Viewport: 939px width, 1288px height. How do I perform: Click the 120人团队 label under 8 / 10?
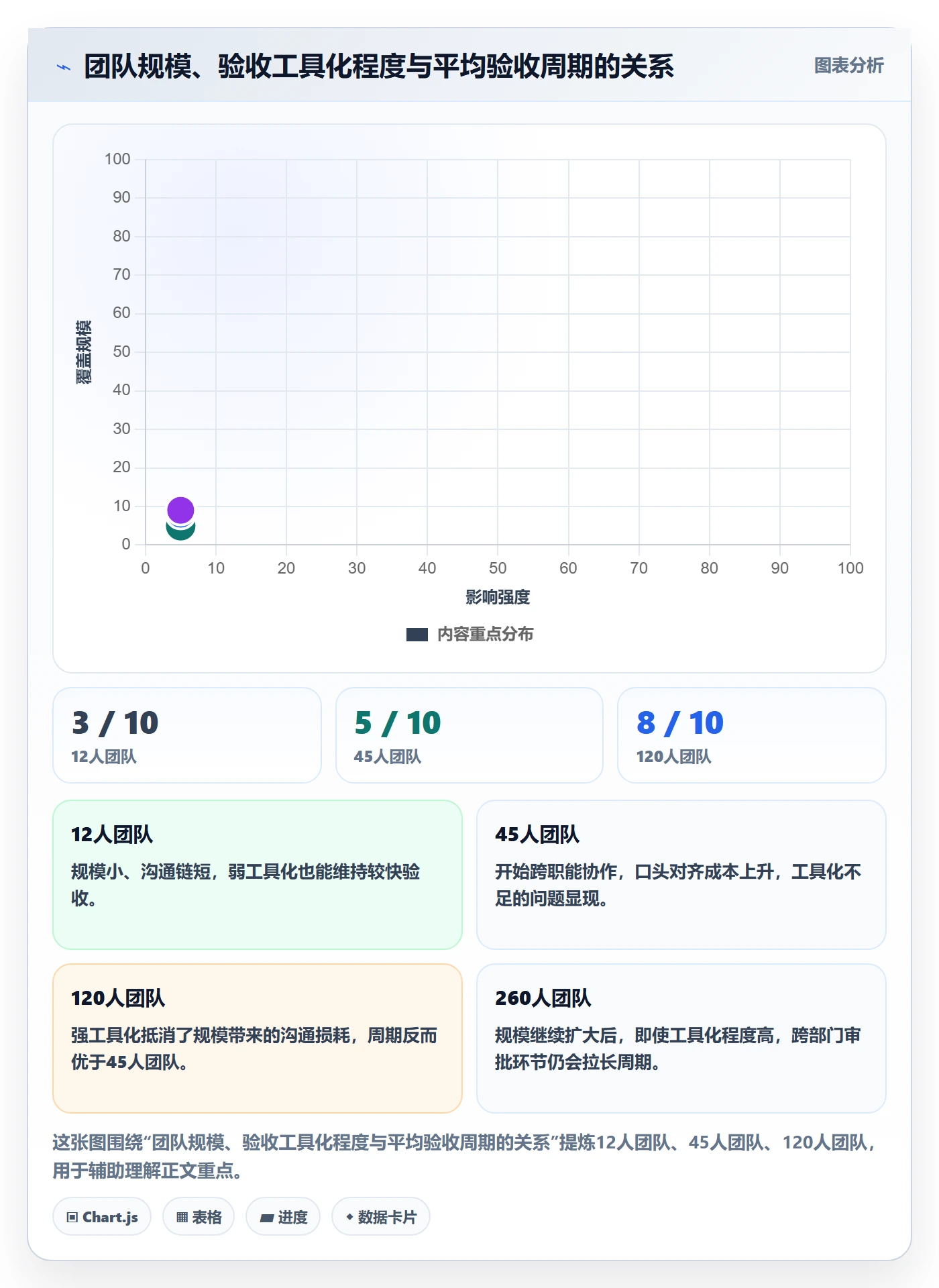673,757
